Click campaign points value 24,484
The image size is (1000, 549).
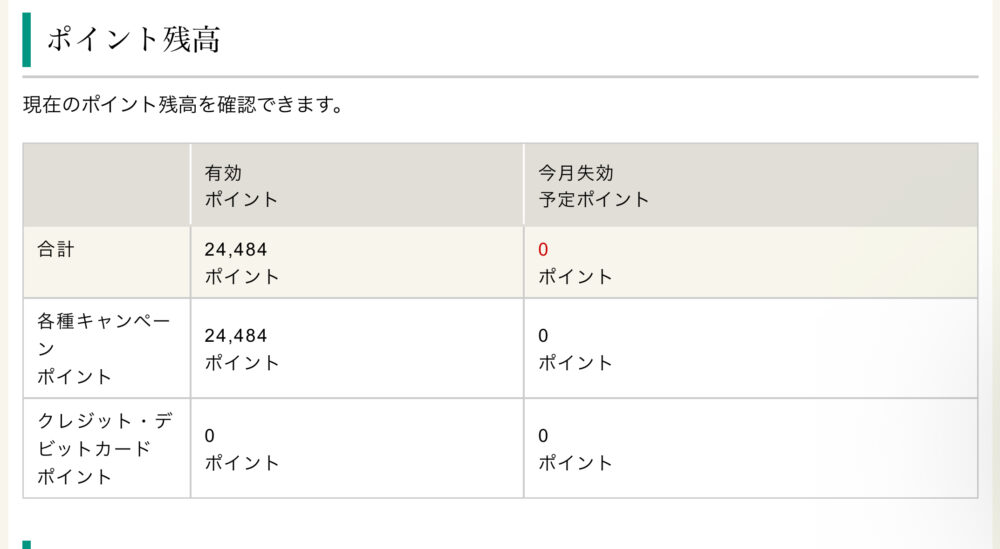click(235, 336)
